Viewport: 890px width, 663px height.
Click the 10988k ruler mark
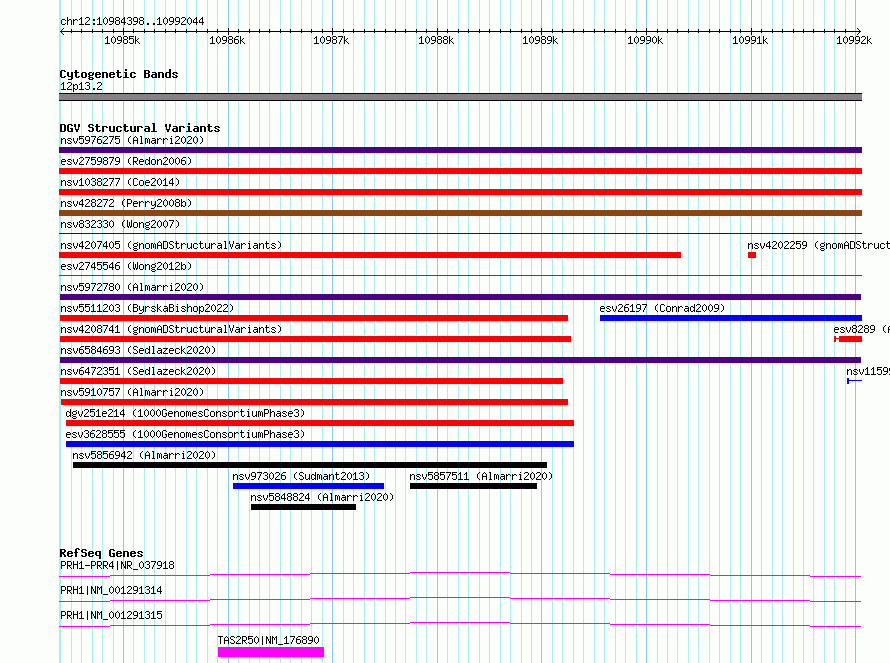[x=436, y=40]
